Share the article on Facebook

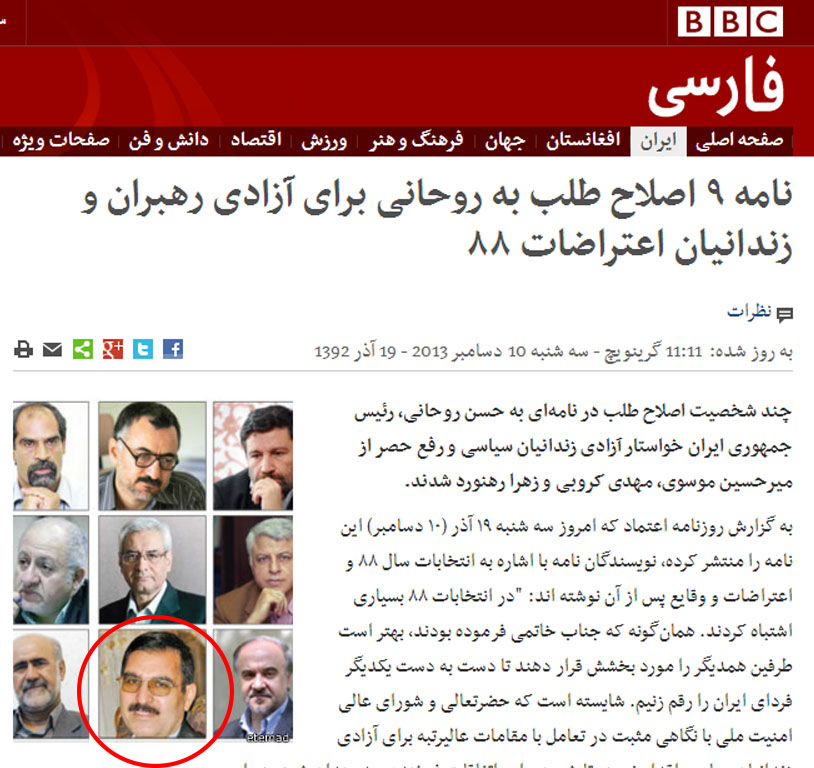[x=173, y=349]
